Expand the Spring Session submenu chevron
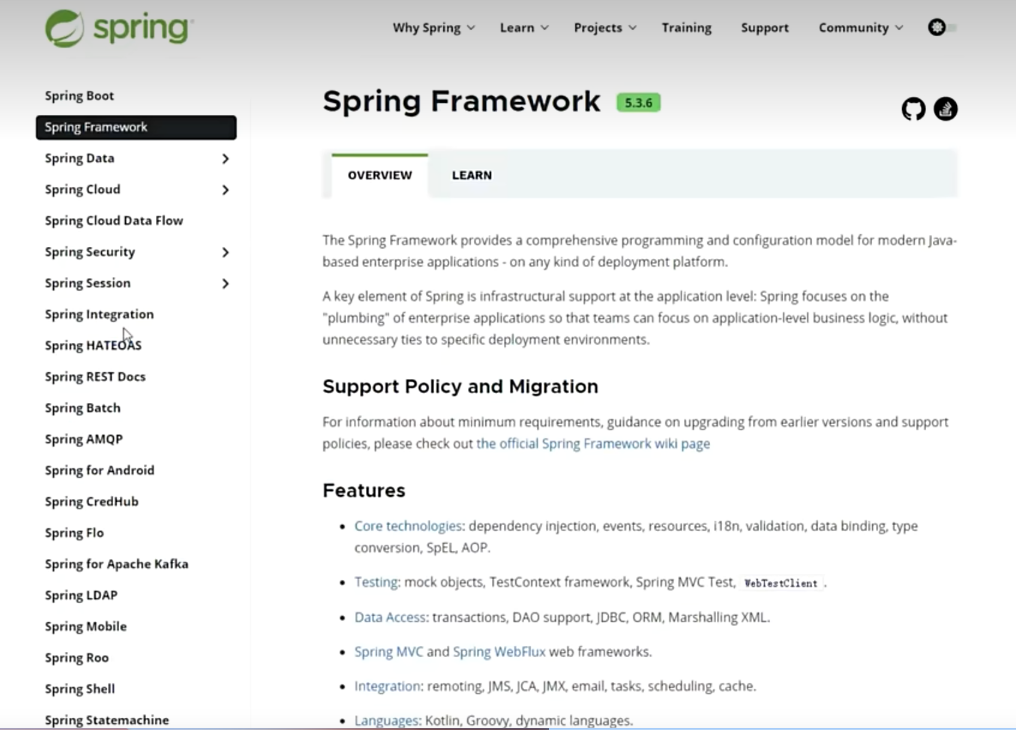The width and height of the screenshot is (1016, 730). 225,284
